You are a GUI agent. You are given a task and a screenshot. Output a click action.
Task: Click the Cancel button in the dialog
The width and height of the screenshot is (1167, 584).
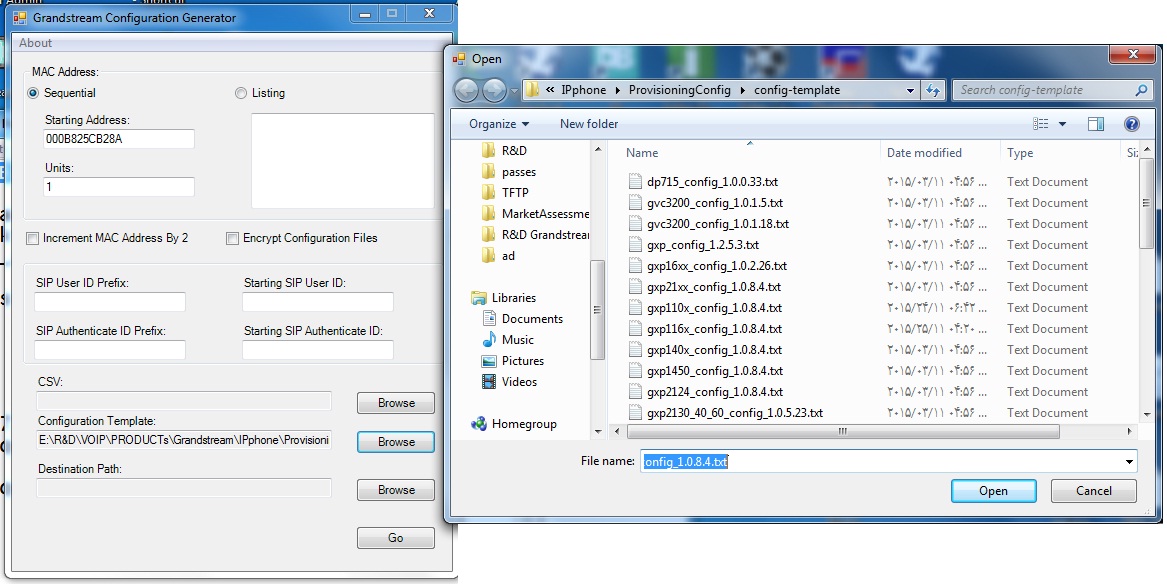1093,491
